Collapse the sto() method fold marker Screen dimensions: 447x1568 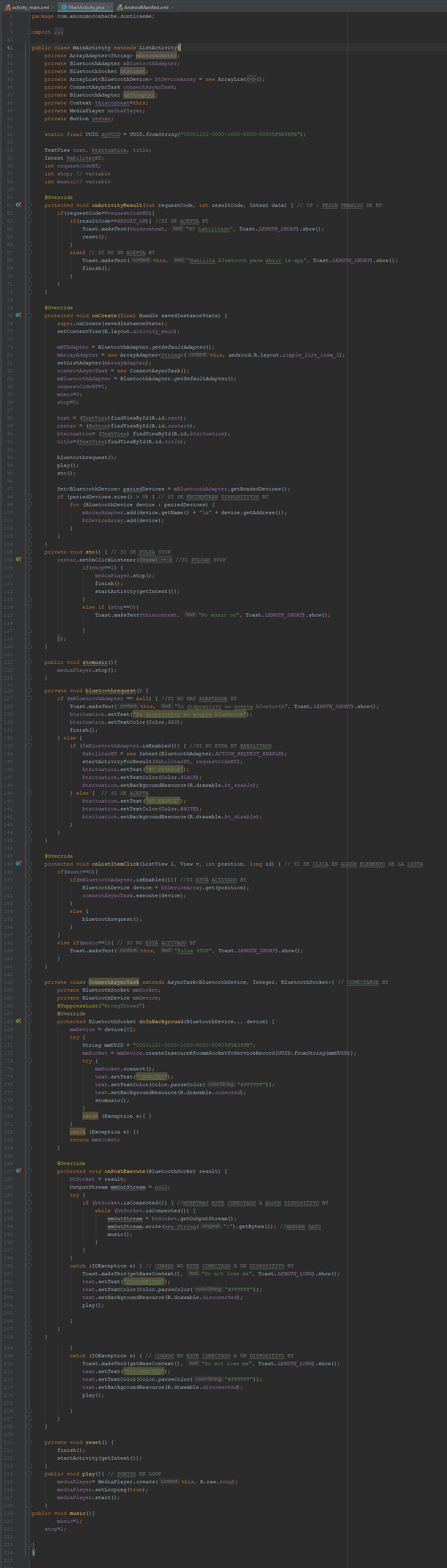click(x=29, y=552)
